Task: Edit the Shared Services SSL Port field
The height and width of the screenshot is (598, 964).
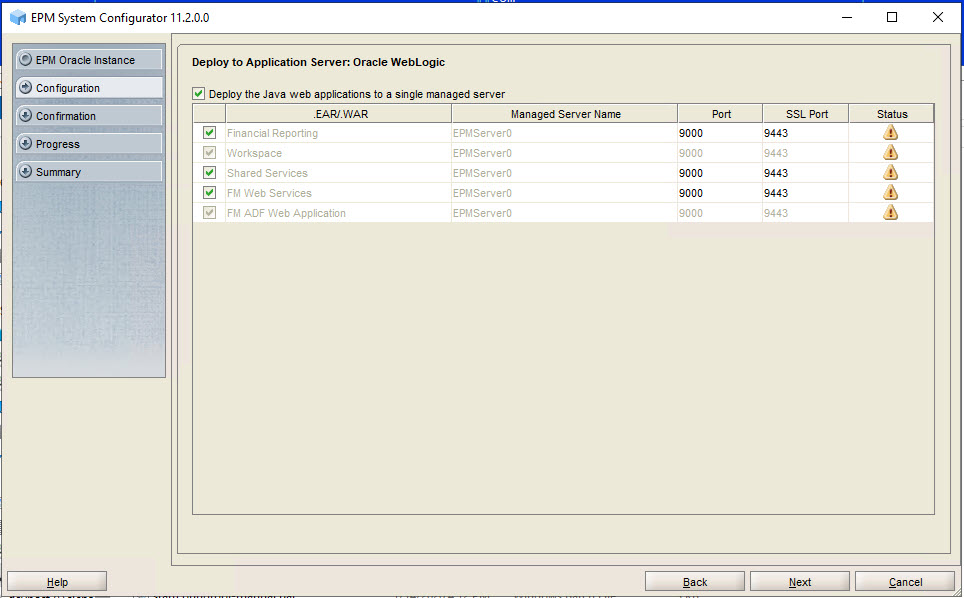Action: (x=805, y=173)
